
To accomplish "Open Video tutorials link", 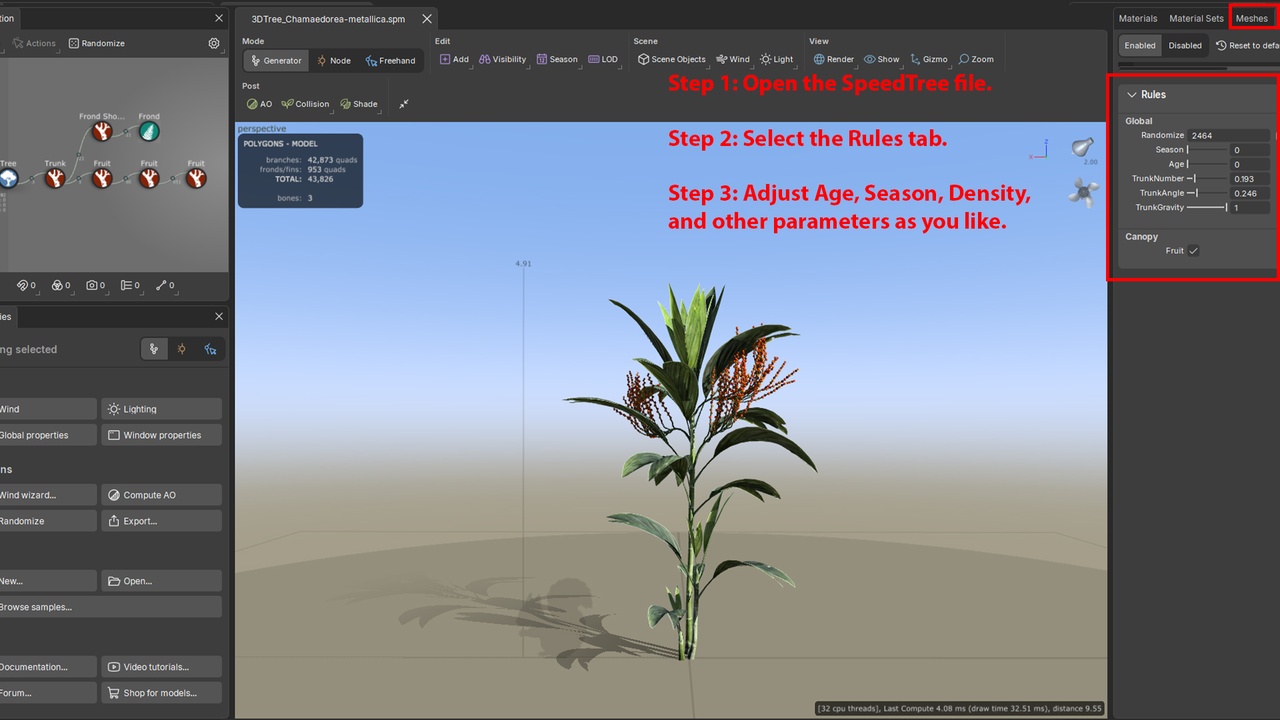I will [161, 667].
